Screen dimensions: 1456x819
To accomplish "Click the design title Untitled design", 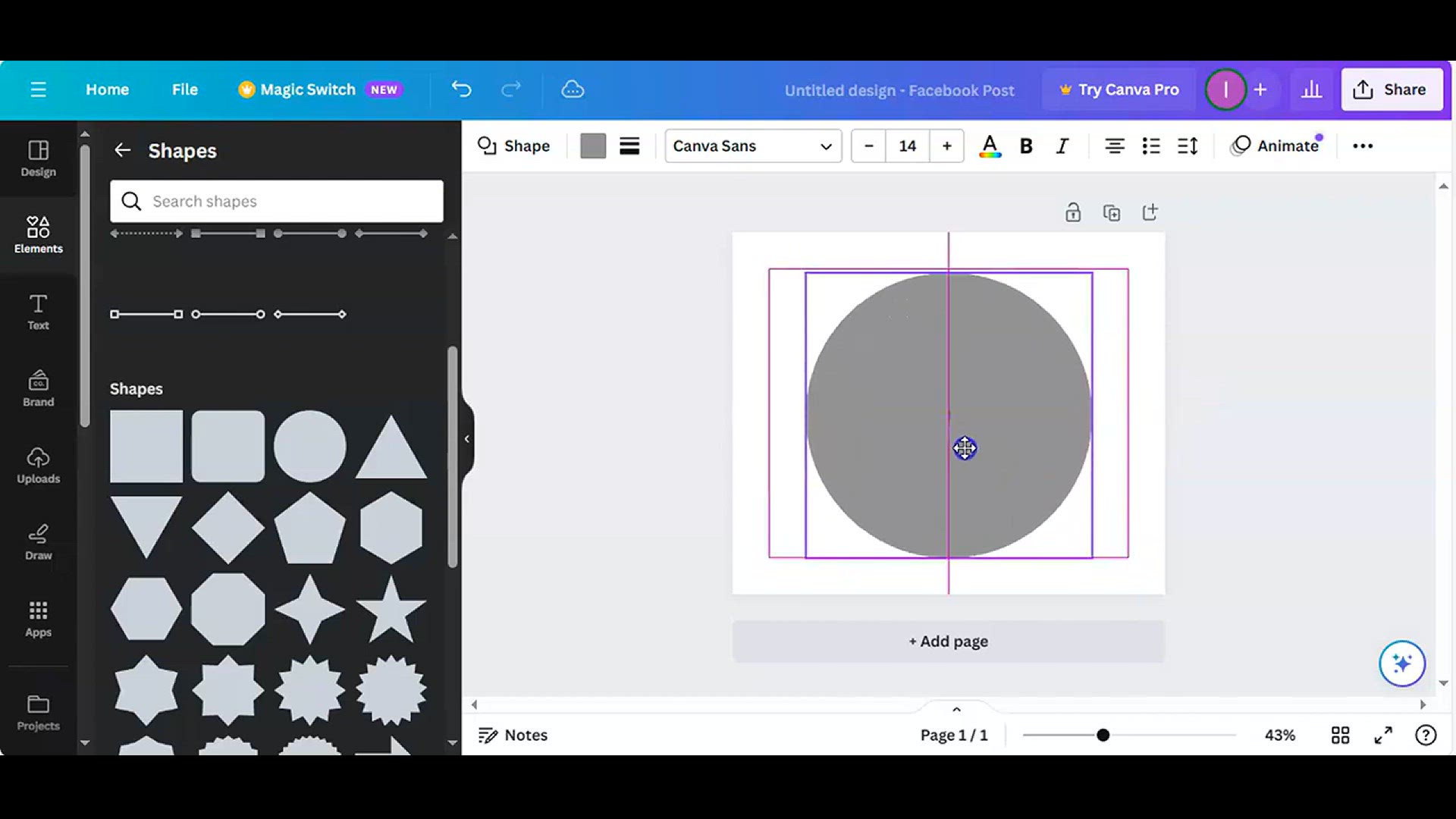I will [x=899, y=90].
